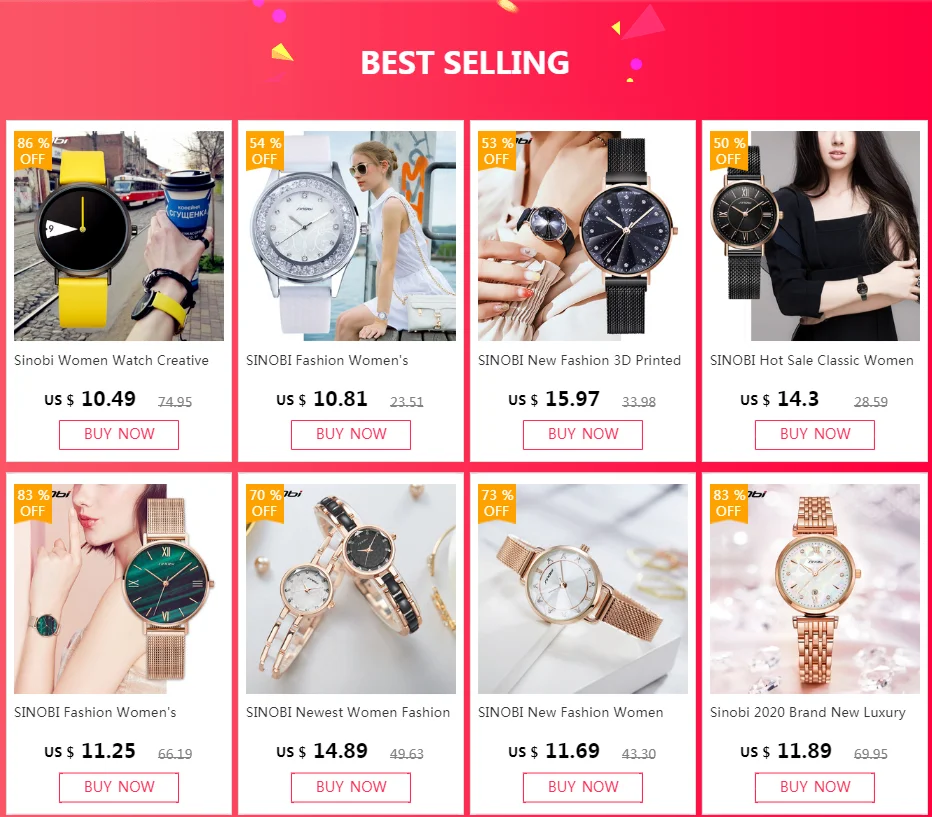Click BUY NOW under the 11.69 price

pyautogui.click(x=583, y=787)
